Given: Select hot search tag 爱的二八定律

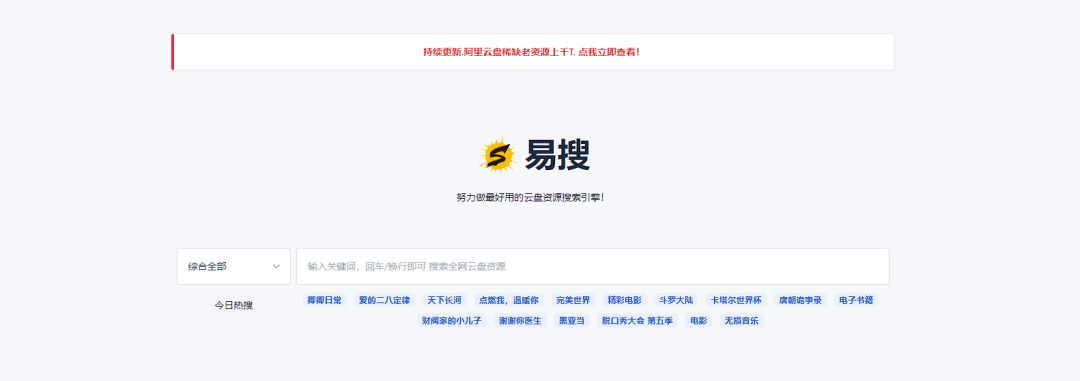Looking at the screenshot, I should point(384,300).
